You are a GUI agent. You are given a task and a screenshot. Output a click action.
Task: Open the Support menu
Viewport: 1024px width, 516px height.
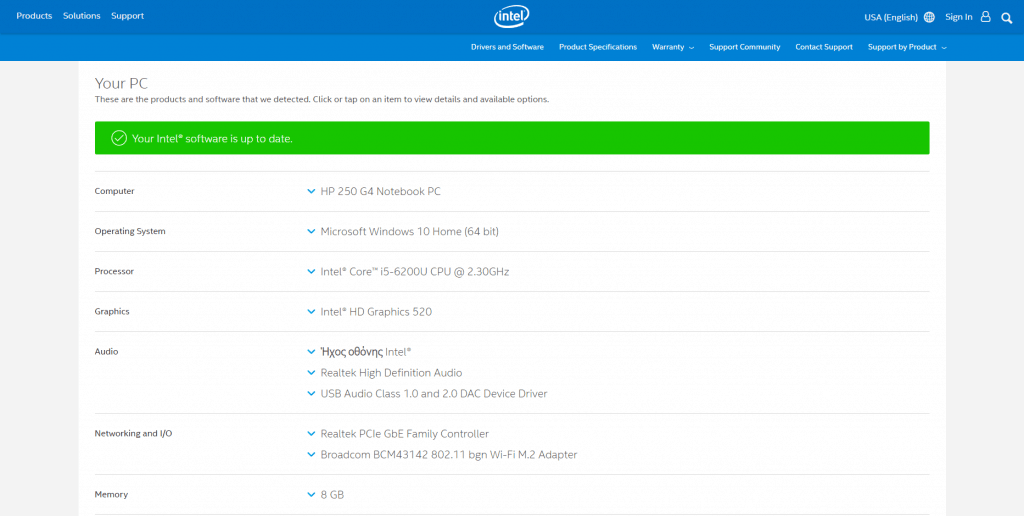point(127,16)
